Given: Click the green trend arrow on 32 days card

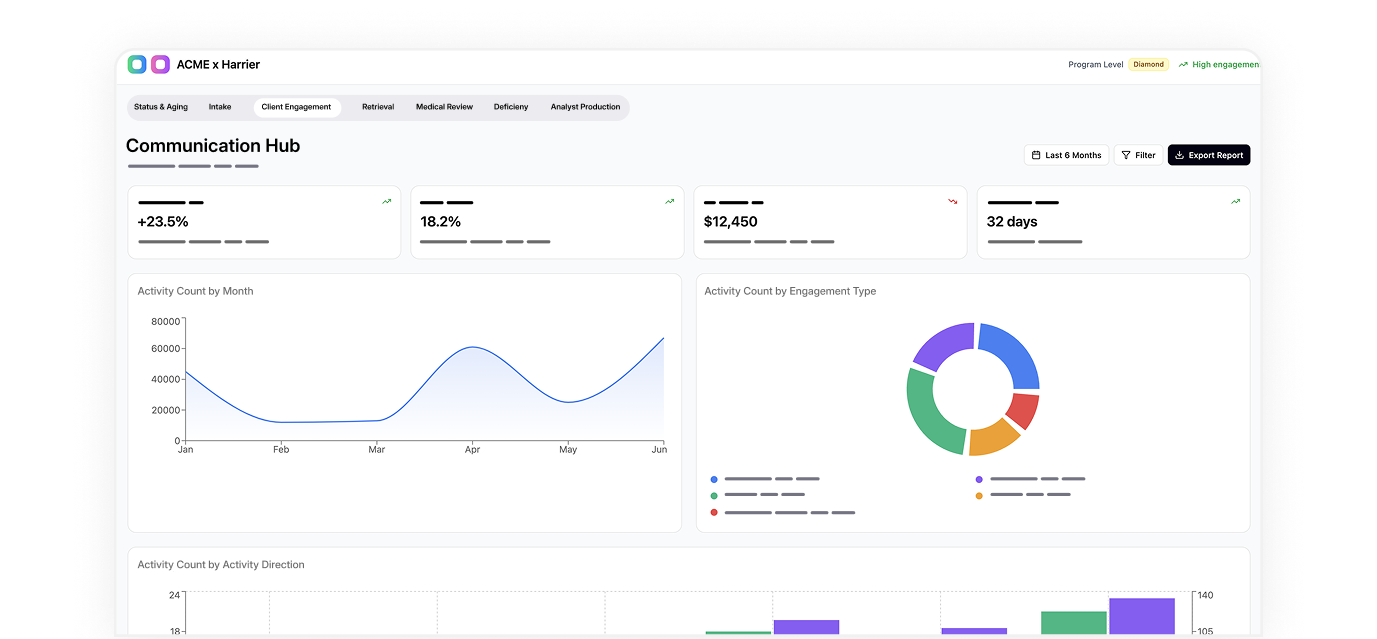Looking at the screenshot, I should (1236, 201).
